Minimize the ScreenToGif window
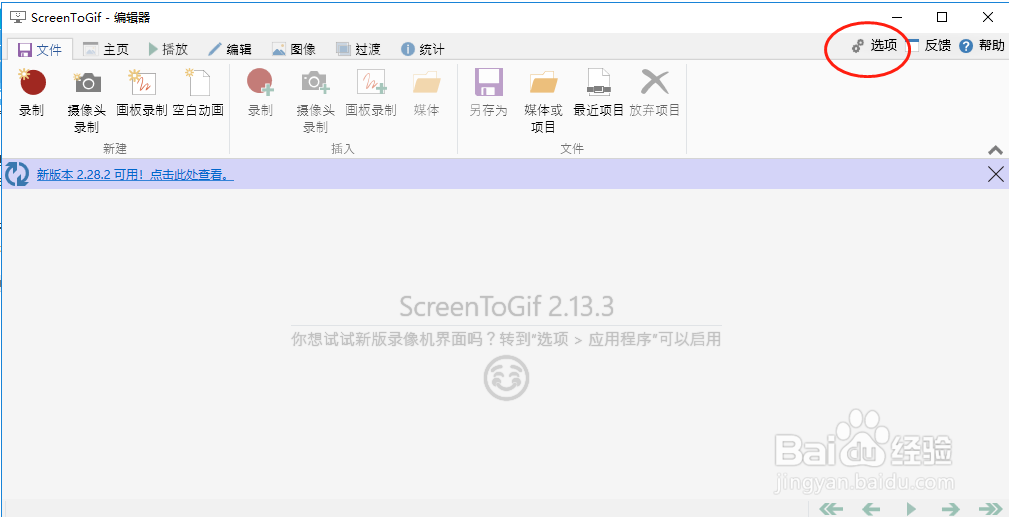The image size is (1009, 517). point(896,17)
